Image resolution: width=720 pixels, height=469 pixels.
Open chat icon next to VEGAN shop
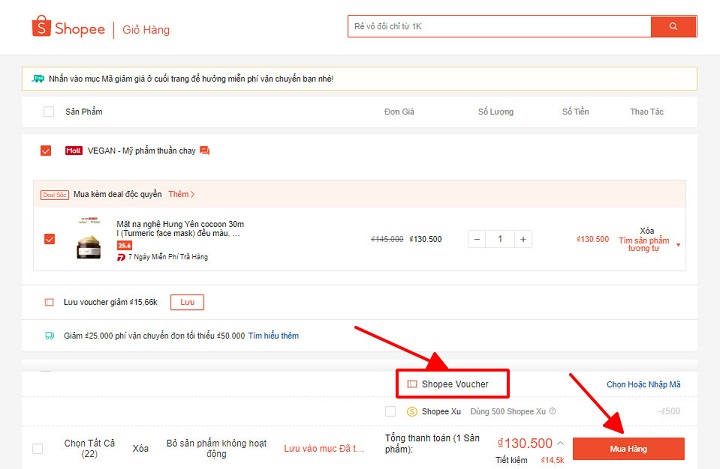click(204, 151)
